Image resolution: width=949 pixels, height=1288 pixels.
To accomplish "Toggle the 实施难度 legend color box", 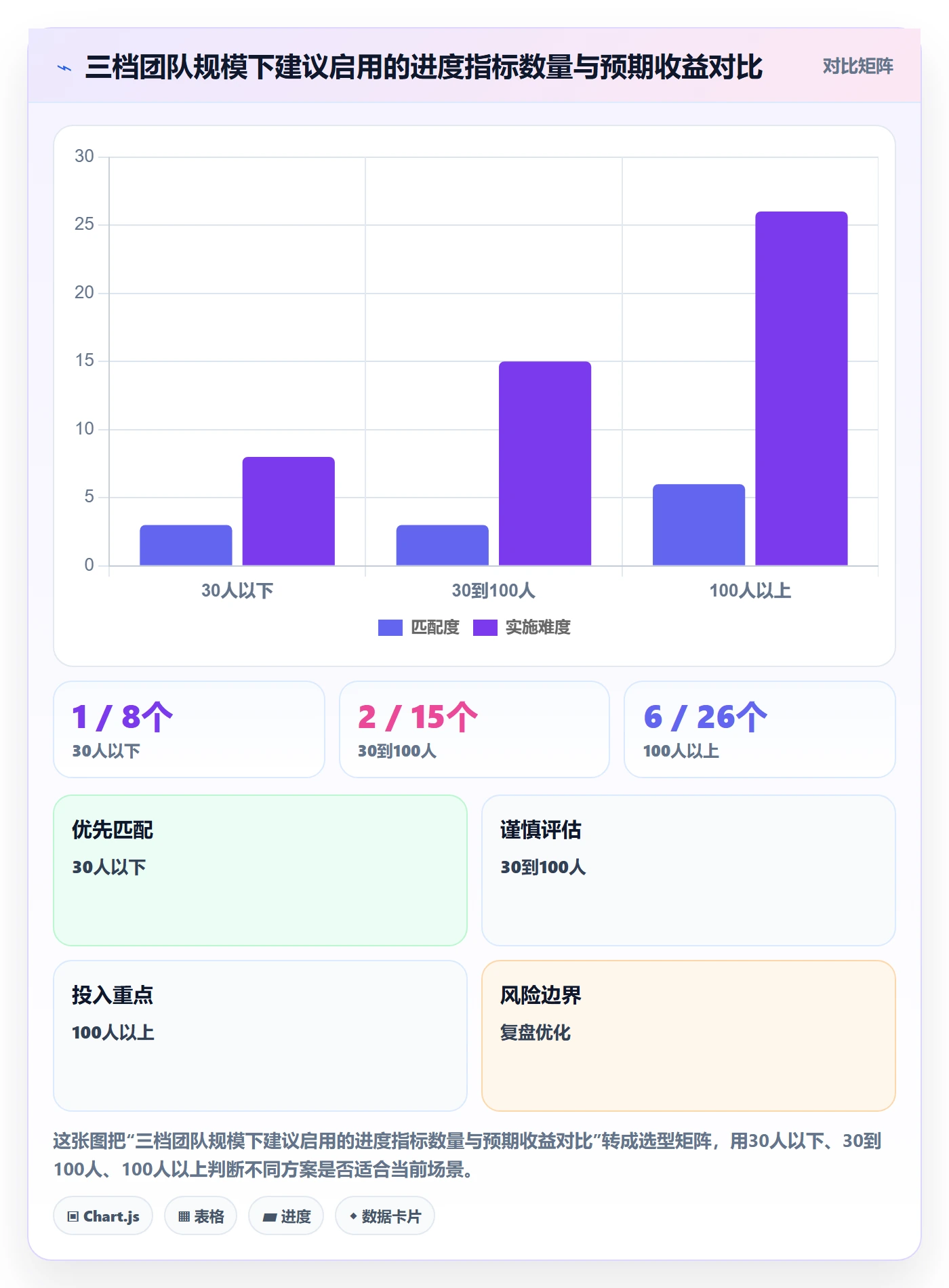I will point(485,628).
